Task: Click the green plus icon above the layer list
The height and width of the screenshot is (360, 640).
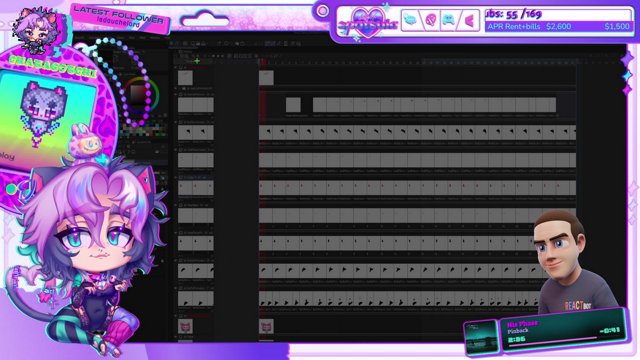Action: [x=197, y=61]
